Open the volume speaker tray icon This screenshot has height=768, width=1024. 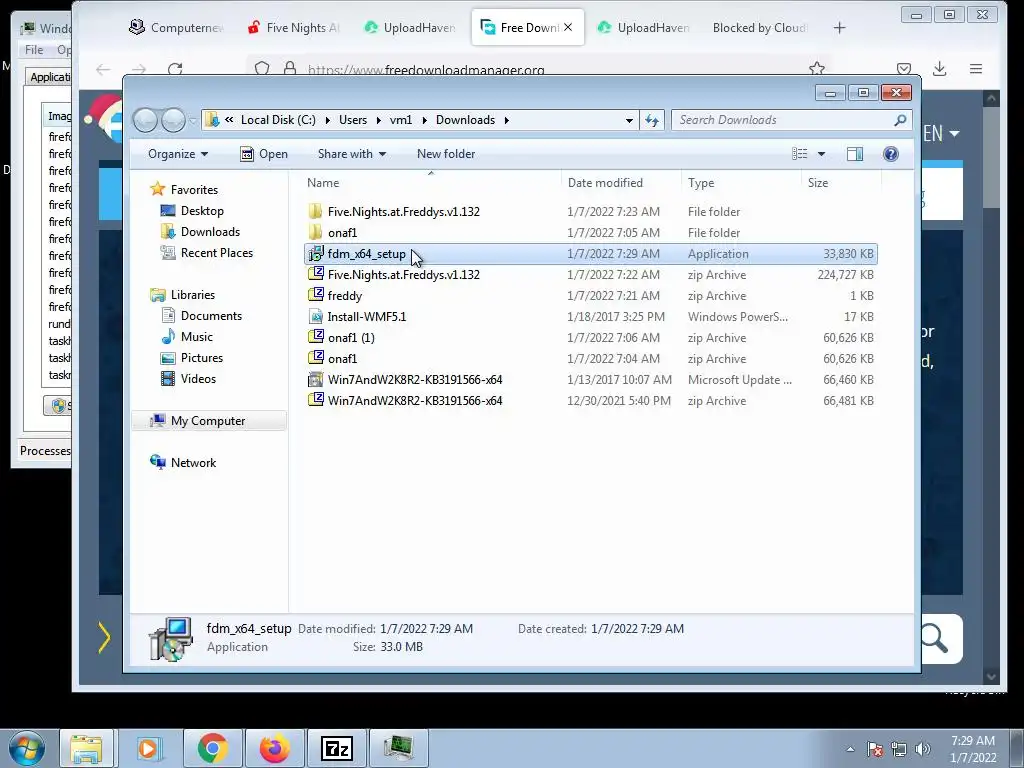[x=922, y=749]
